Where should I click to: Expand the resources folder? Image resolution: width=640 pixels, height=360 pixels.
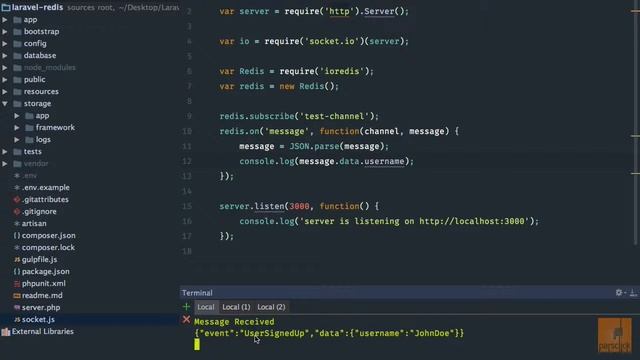click(5, 91)
